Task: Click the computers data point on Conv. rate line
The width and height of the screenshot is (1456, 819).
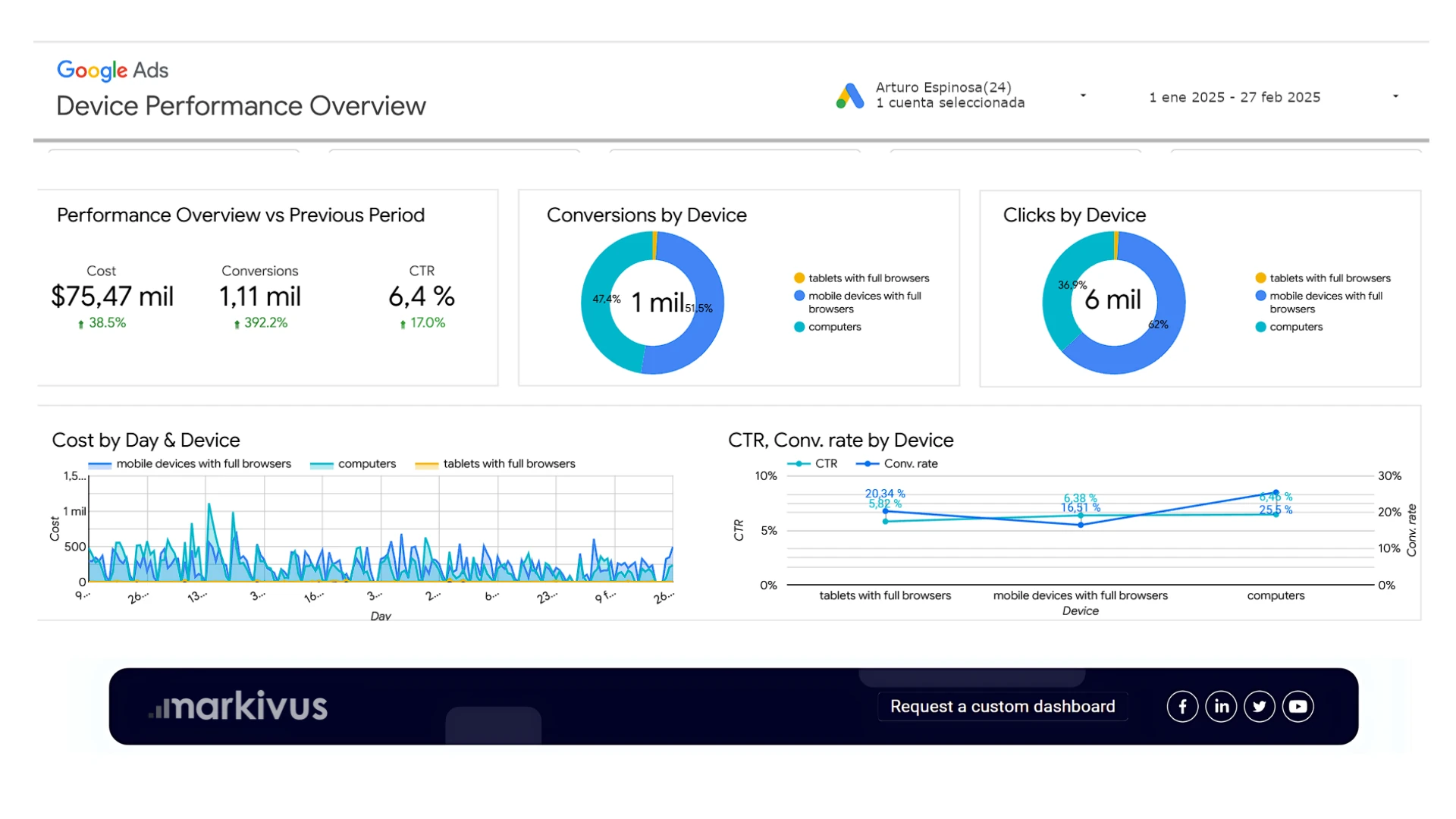Action: 1276,493
